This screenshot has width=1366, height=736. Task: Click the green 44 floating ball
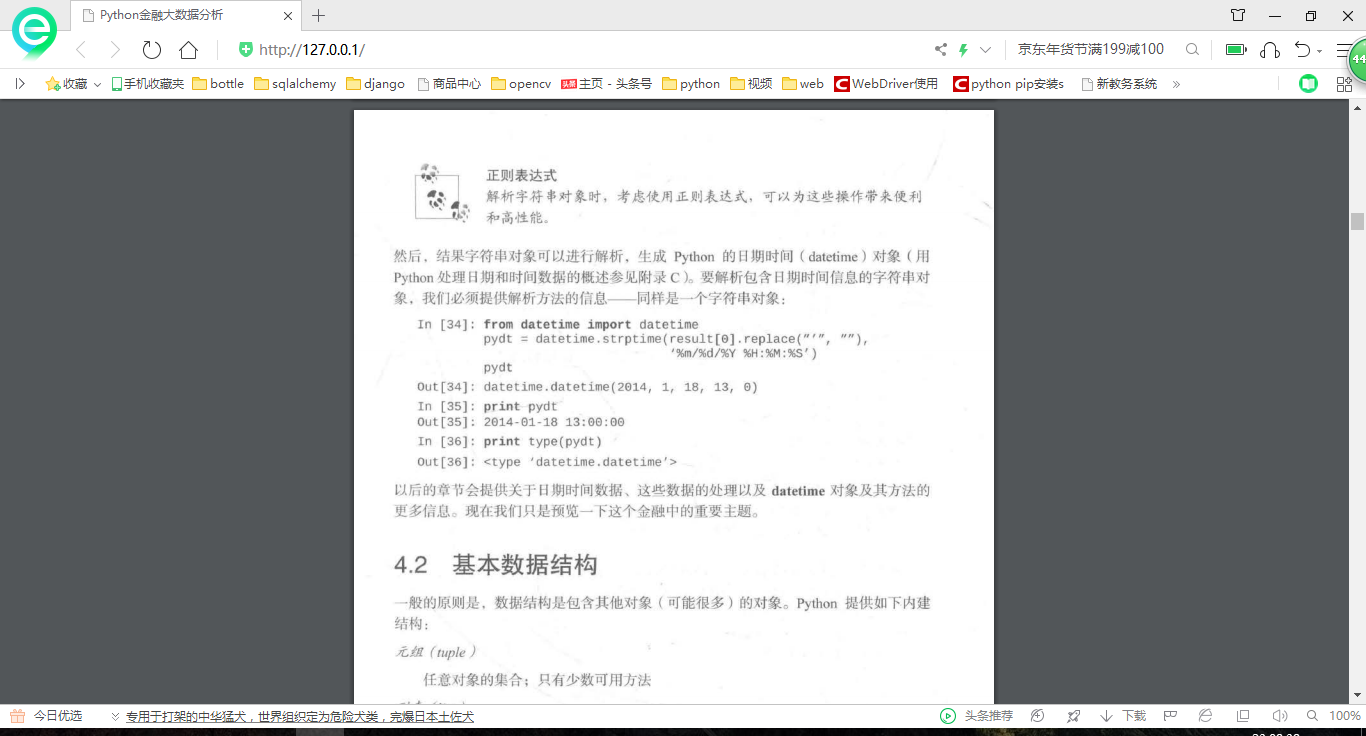(1358, 60)
